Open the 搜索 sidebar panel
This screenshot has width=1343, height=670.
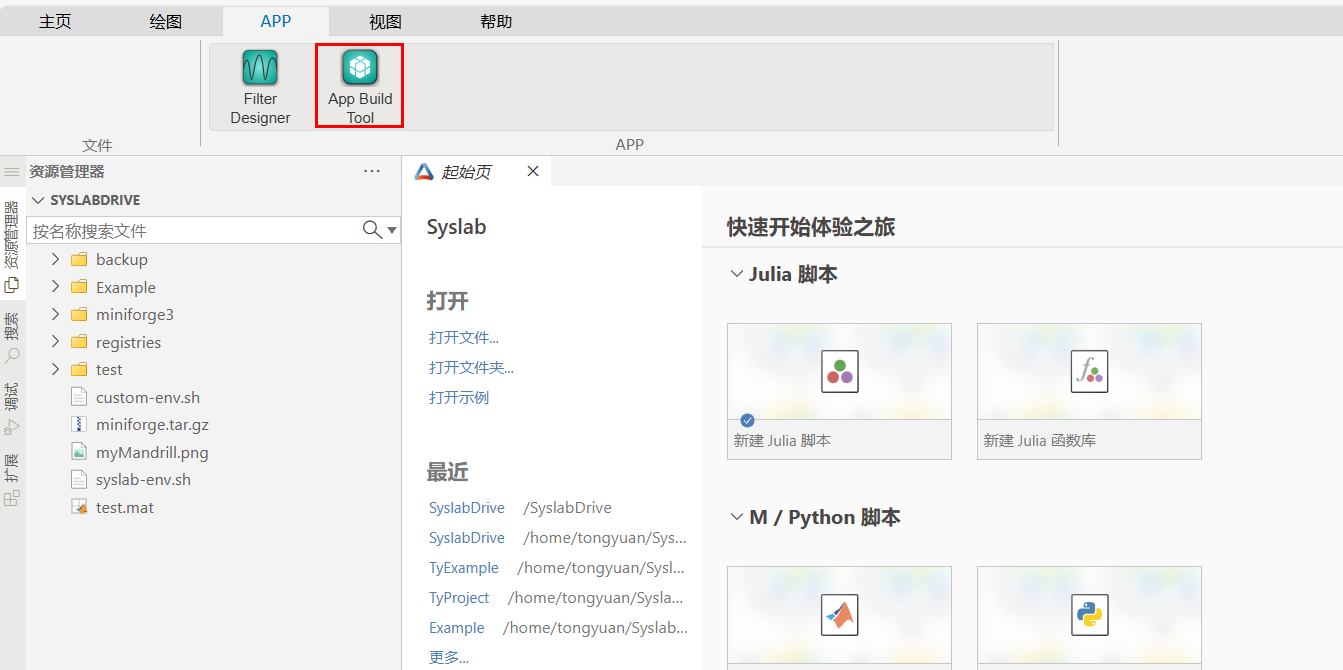(12, 338)
